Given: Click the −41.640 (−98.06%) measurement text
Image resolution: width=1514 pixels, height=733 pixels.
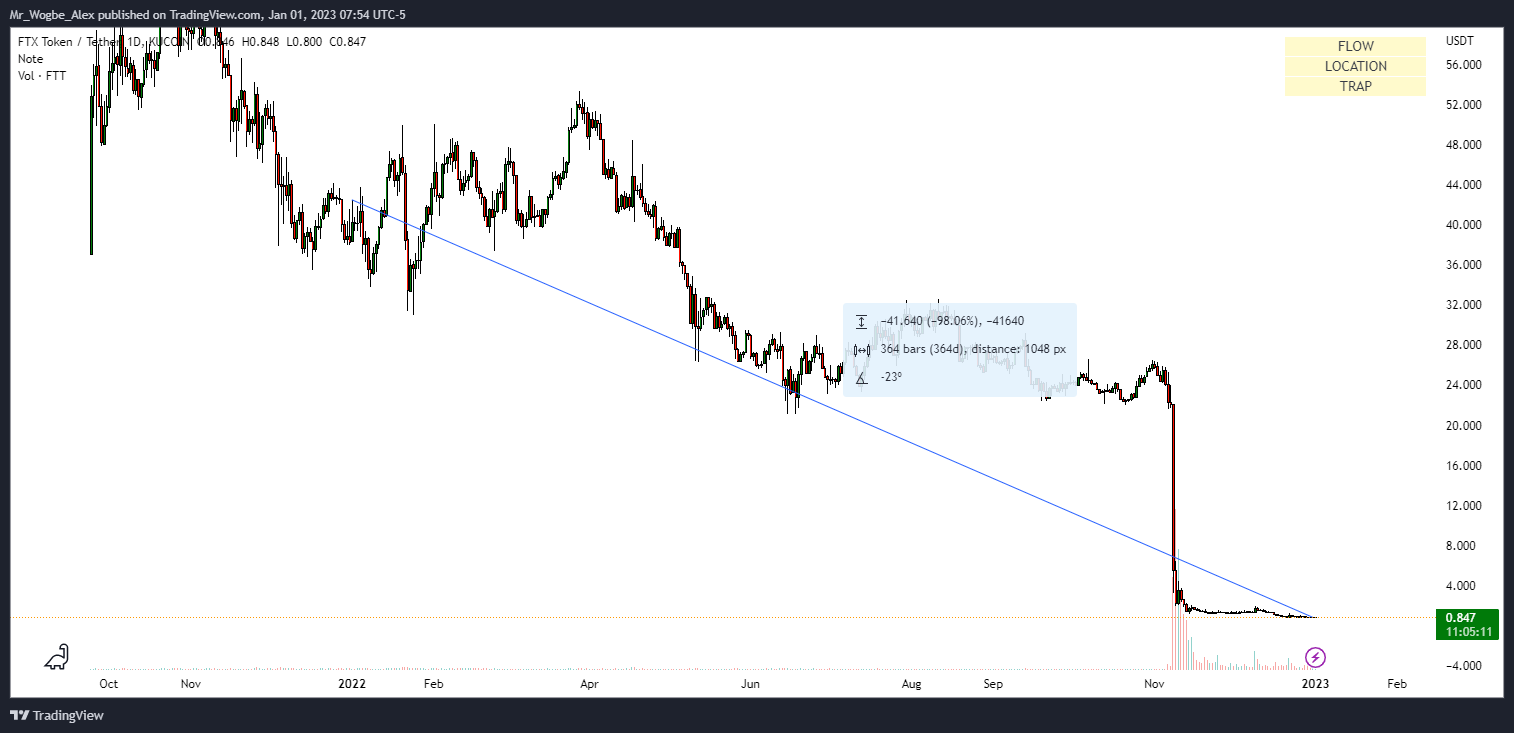Looking at the screenshot, I should 952,321.
